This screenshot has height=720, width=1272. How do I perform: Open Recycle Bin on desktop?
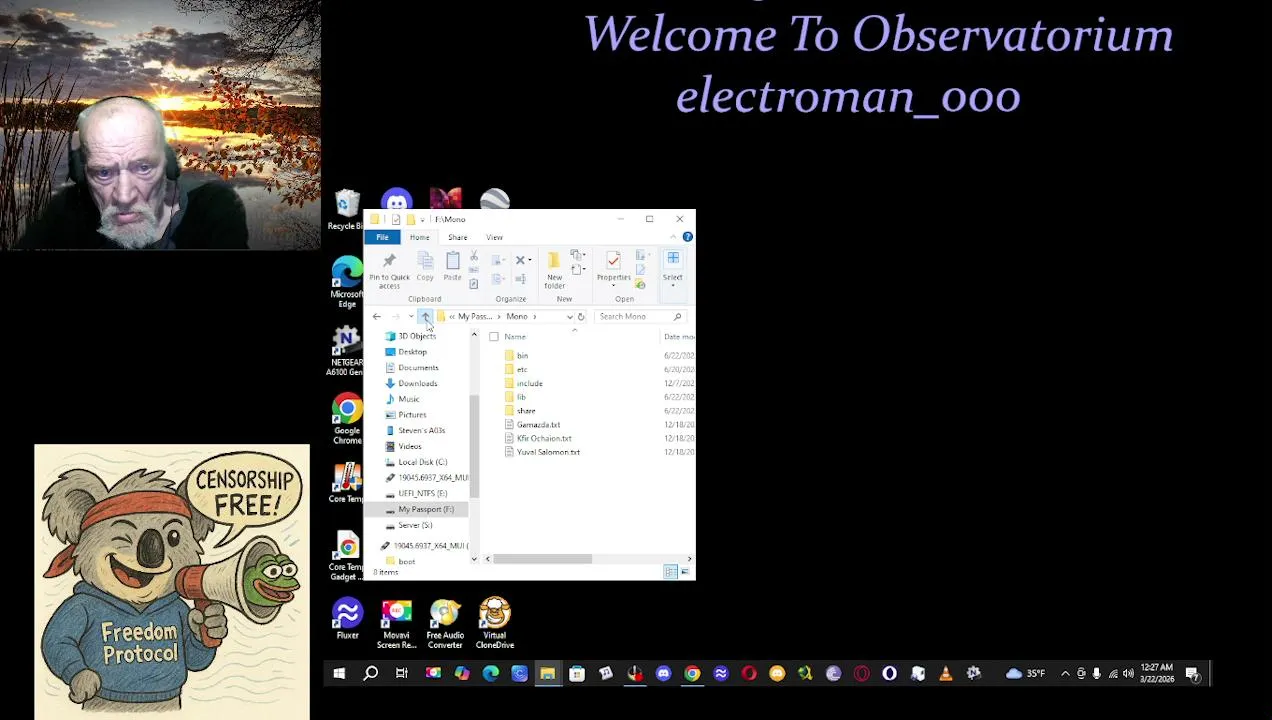346,210
